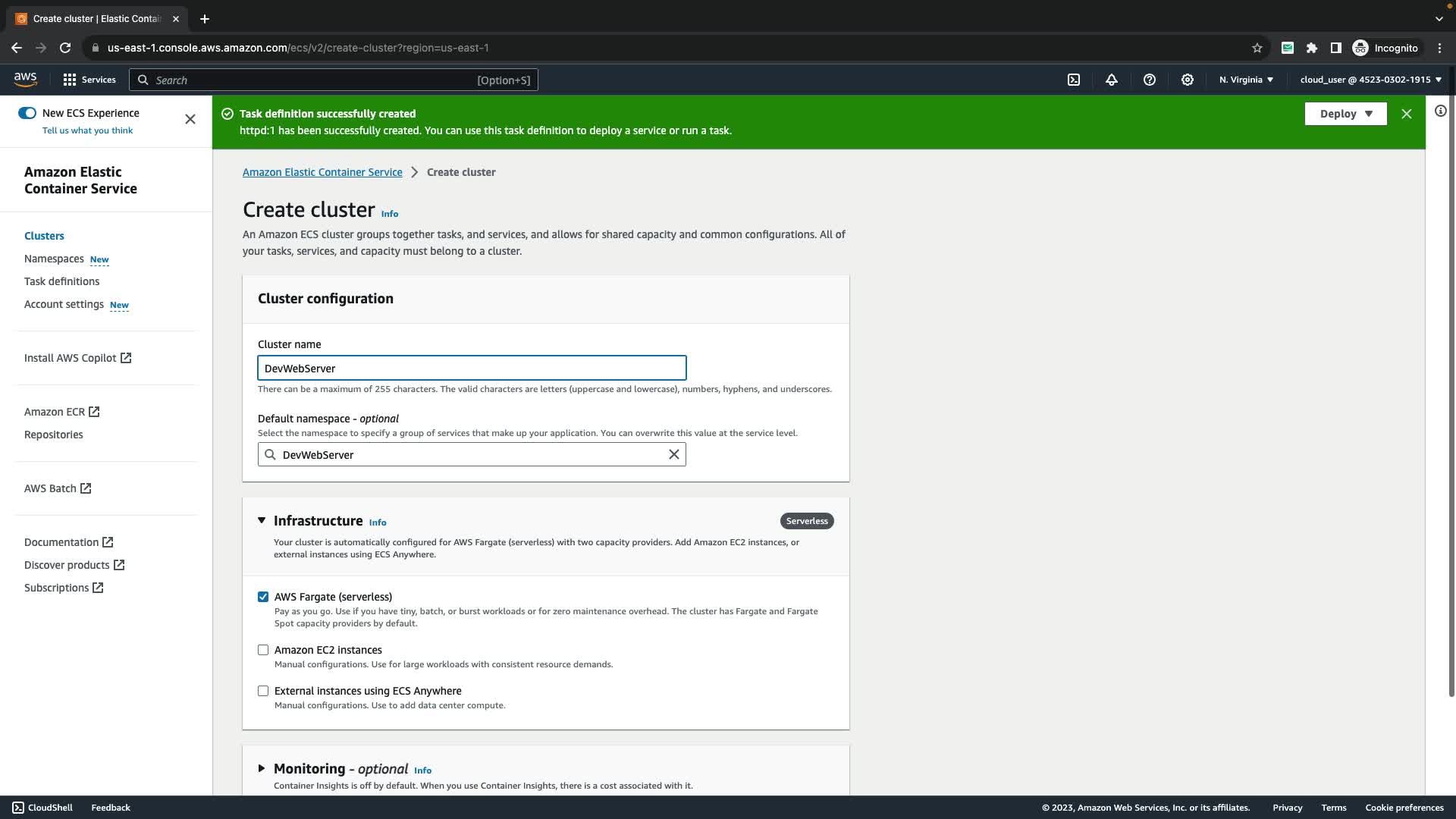Open Namespaces in the sidebar

(x=54, y=259)
